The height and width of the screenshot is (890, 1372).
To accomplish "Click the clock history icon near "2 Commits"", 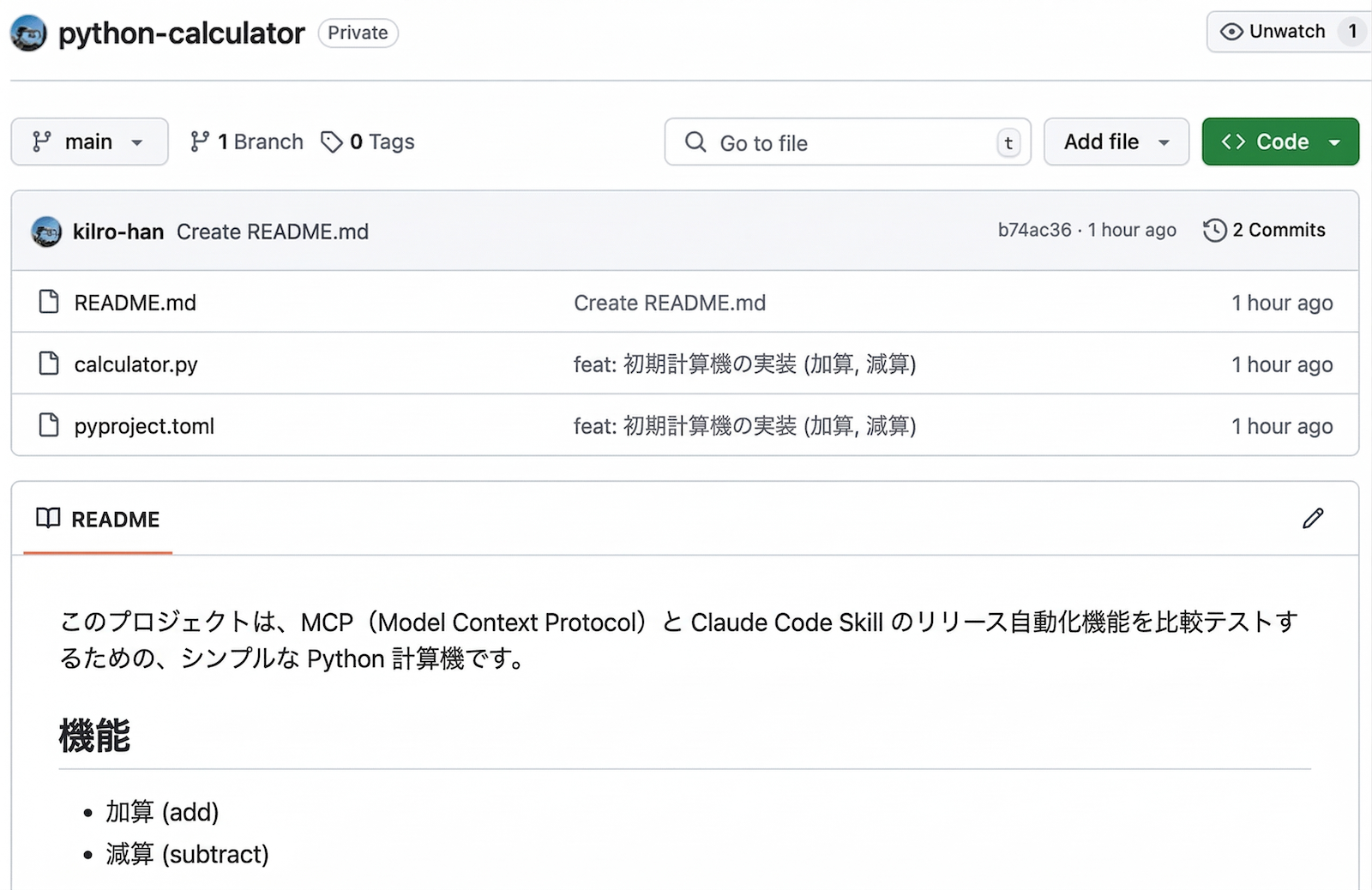I will click(x=1215, y=230).
